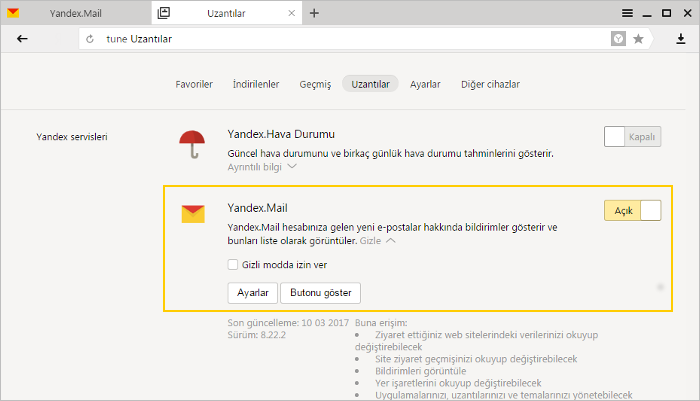
Task: Click the Sürüm: 8.22.2 text
Action: tap(257, 335)
